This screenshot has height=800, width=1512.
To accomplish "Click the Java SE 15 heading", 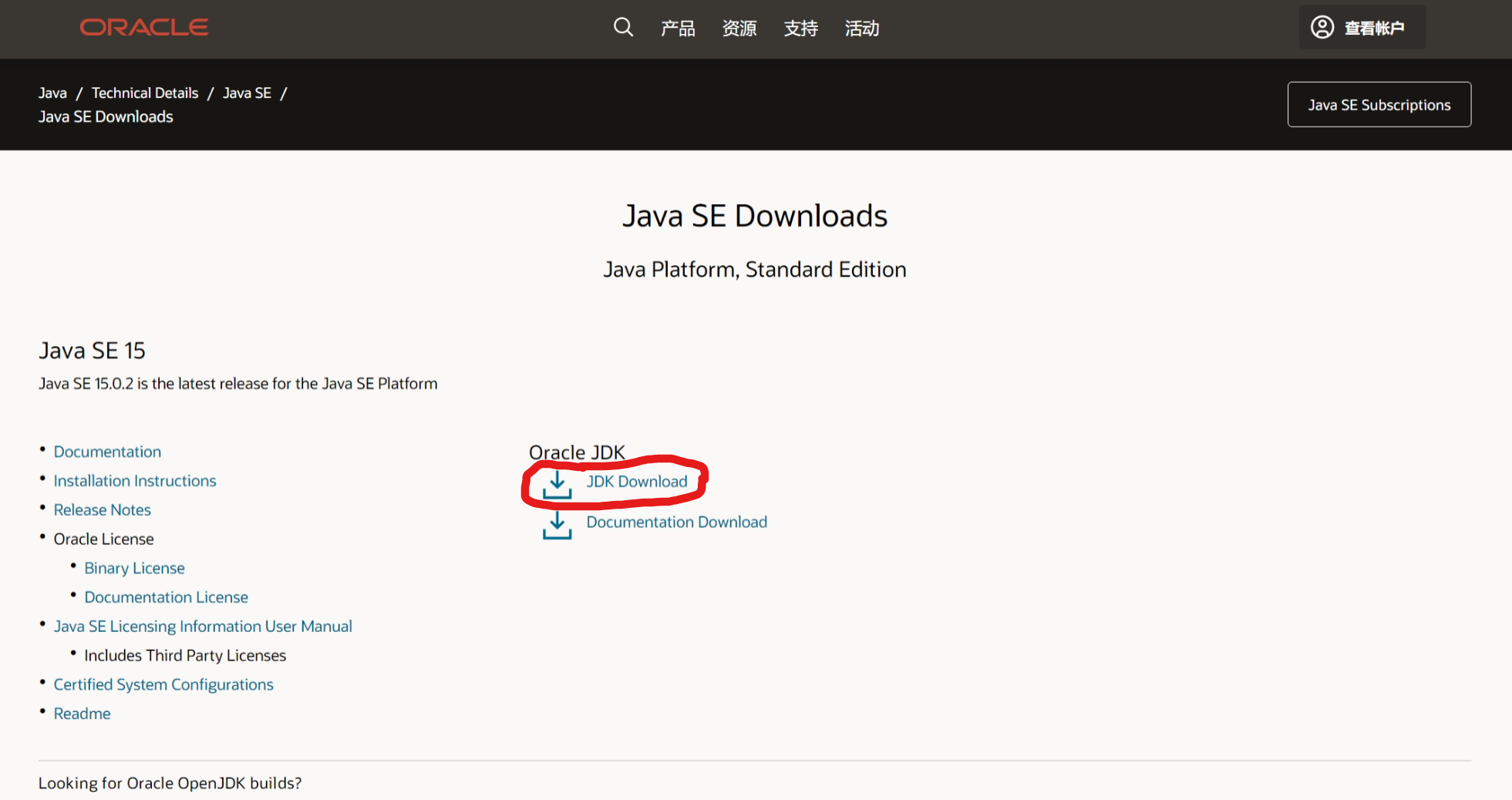I will click(x=92, y=351).
